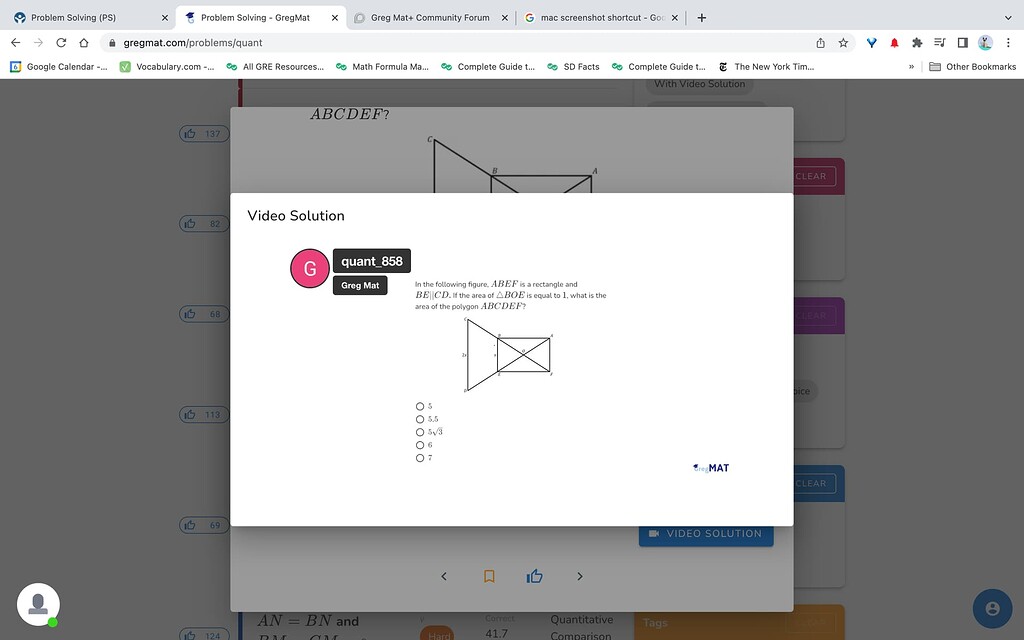Open the media control playlist icon
This screenshot has height=640, width=1024.
coord(940,42)
